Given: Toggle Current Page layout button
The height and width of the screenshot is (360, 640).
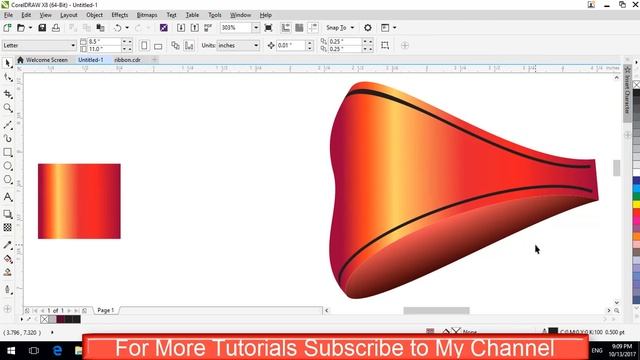Looking at the screenshot, I should tap(189, 45).
